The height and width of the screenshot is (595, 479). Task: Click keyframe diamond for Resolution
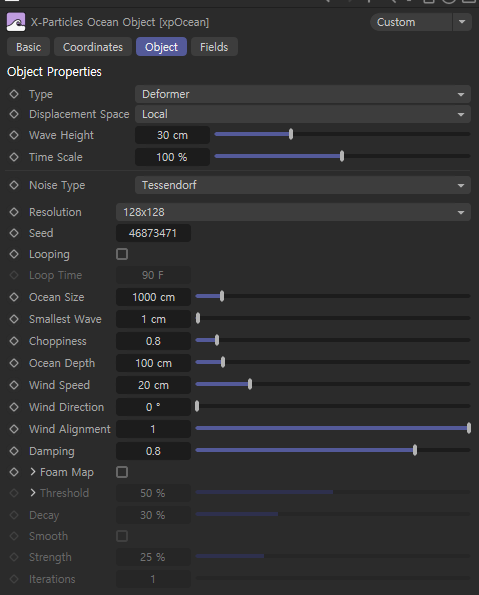coord(14,212)
